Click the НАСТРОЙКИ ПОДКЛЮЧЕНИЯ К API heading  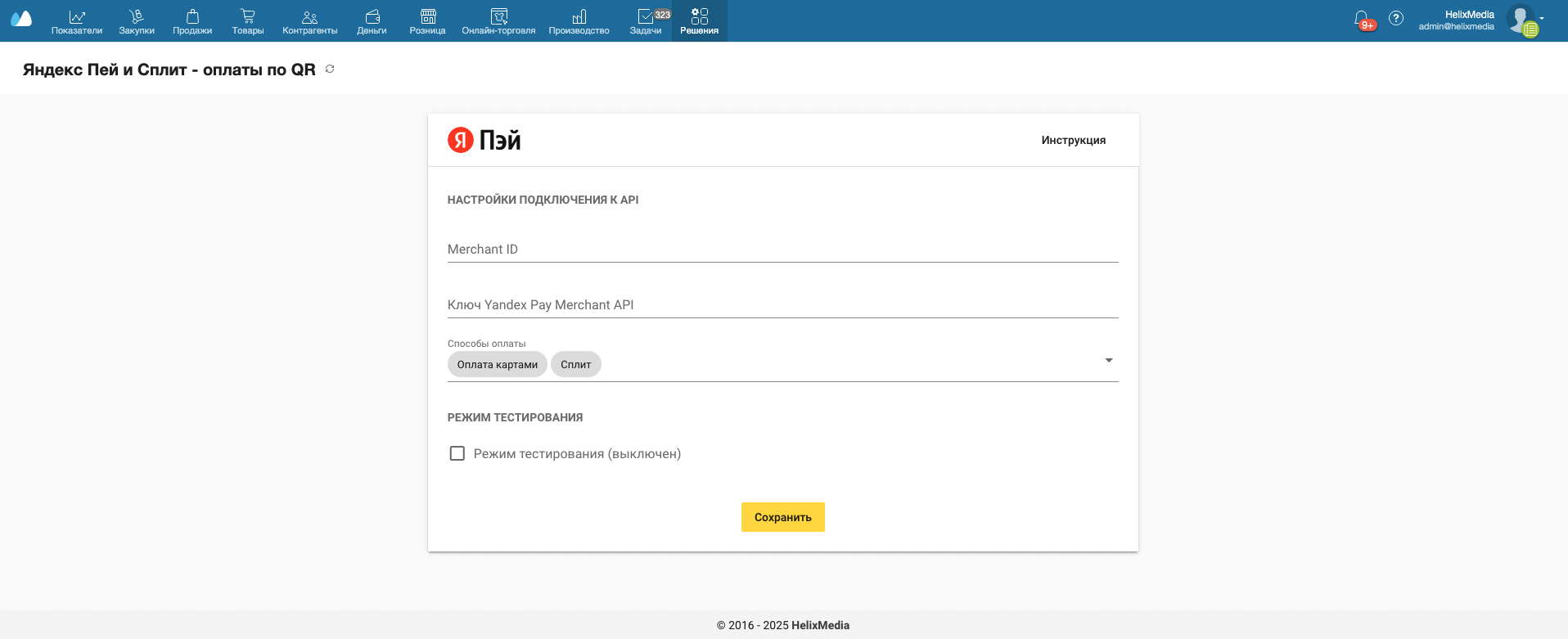pos(543,200)
